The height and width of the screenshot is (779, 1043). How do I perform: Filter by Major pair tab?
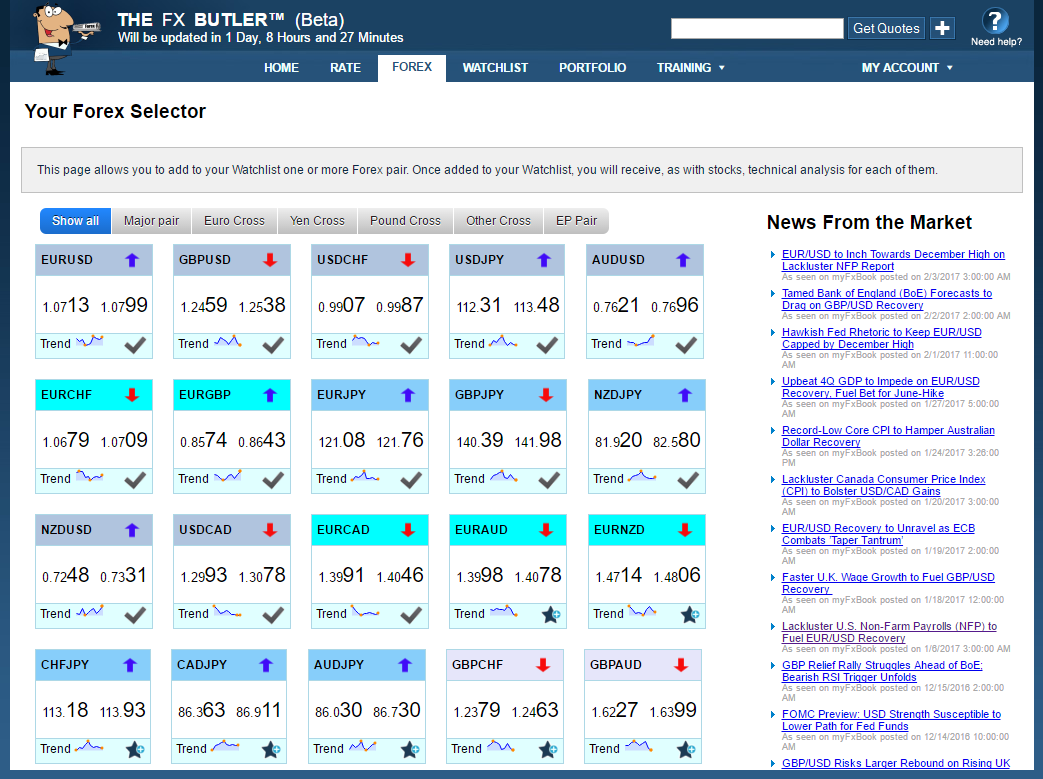pyautogui.click(x=152, y=221)
